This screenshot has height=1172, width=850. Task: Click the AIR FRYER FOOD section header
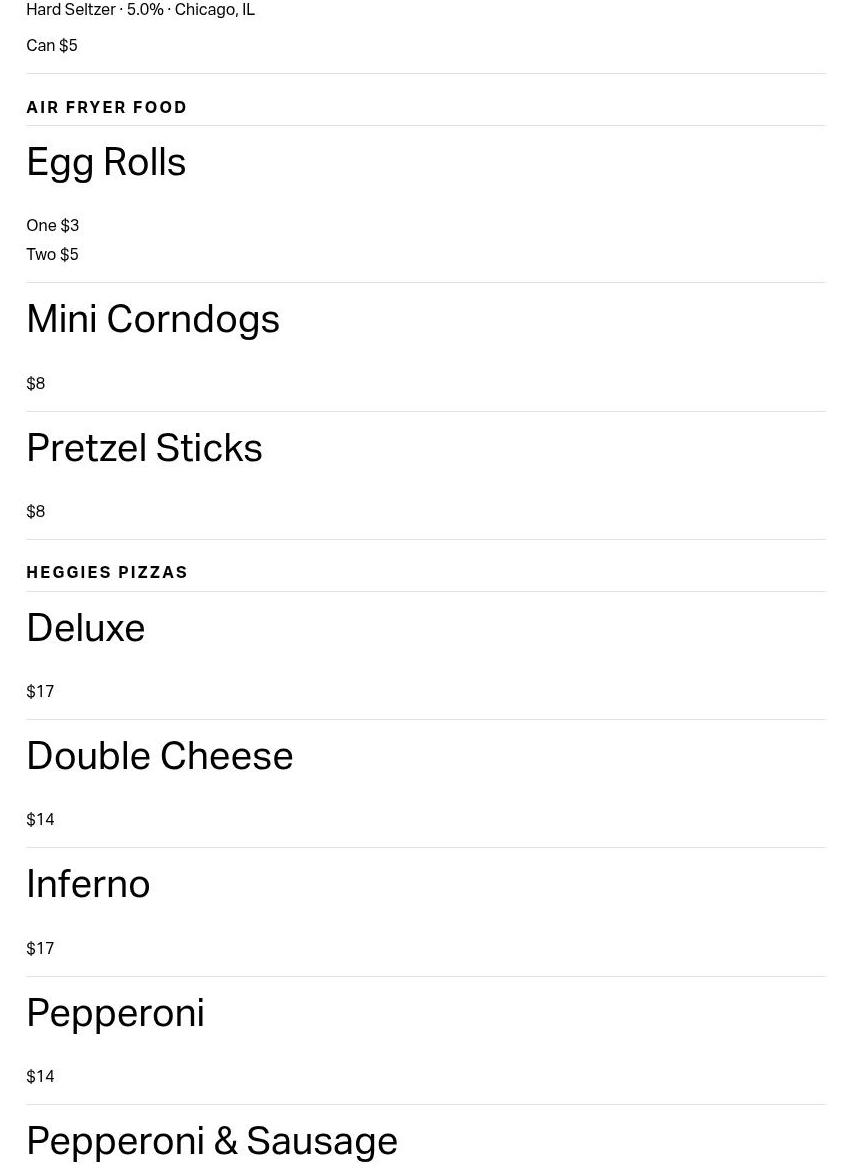point(107,107)
